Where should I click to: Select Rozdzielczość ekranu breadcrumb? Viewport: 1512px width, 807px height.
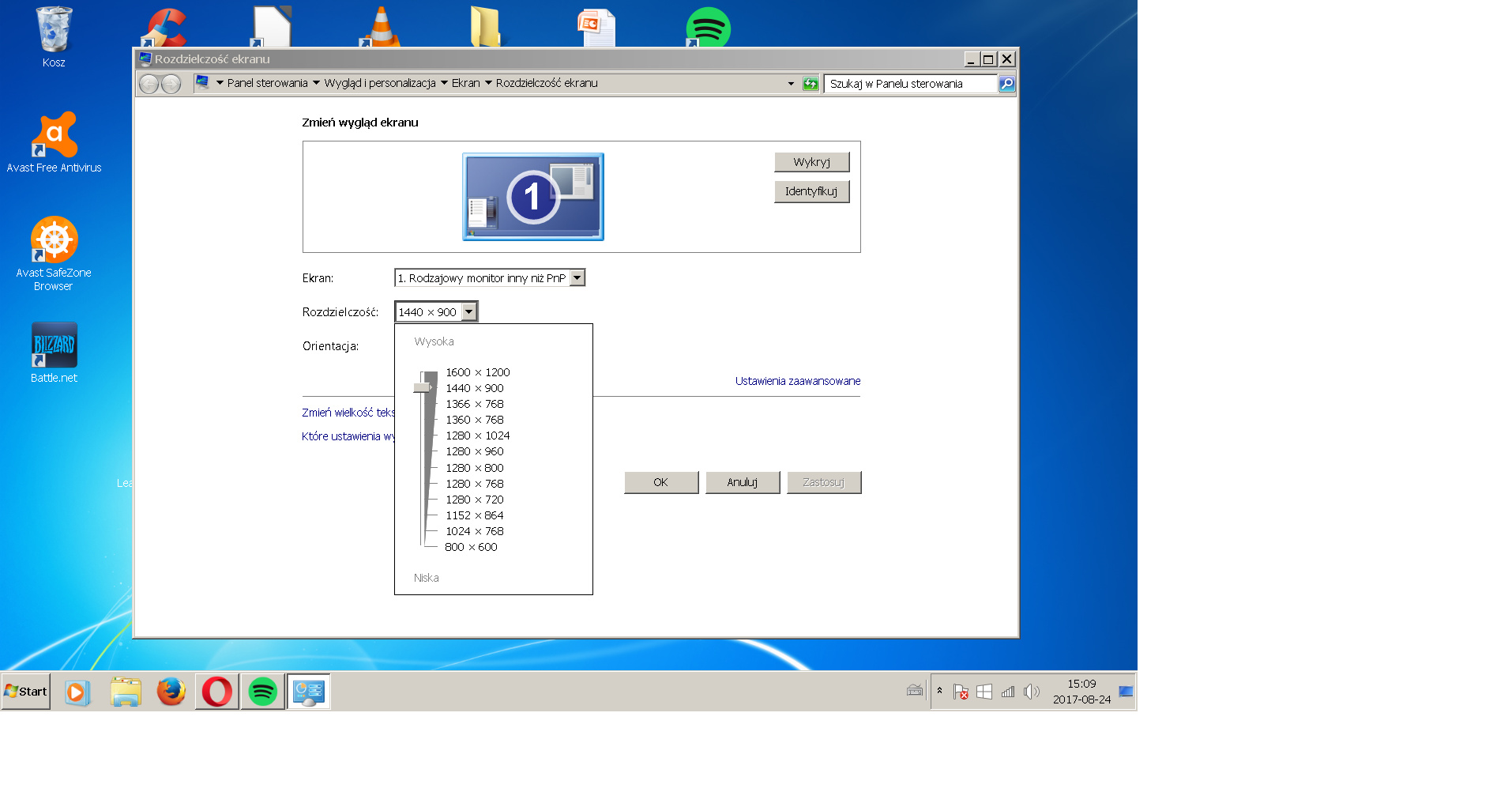click(x=547, y=83)
